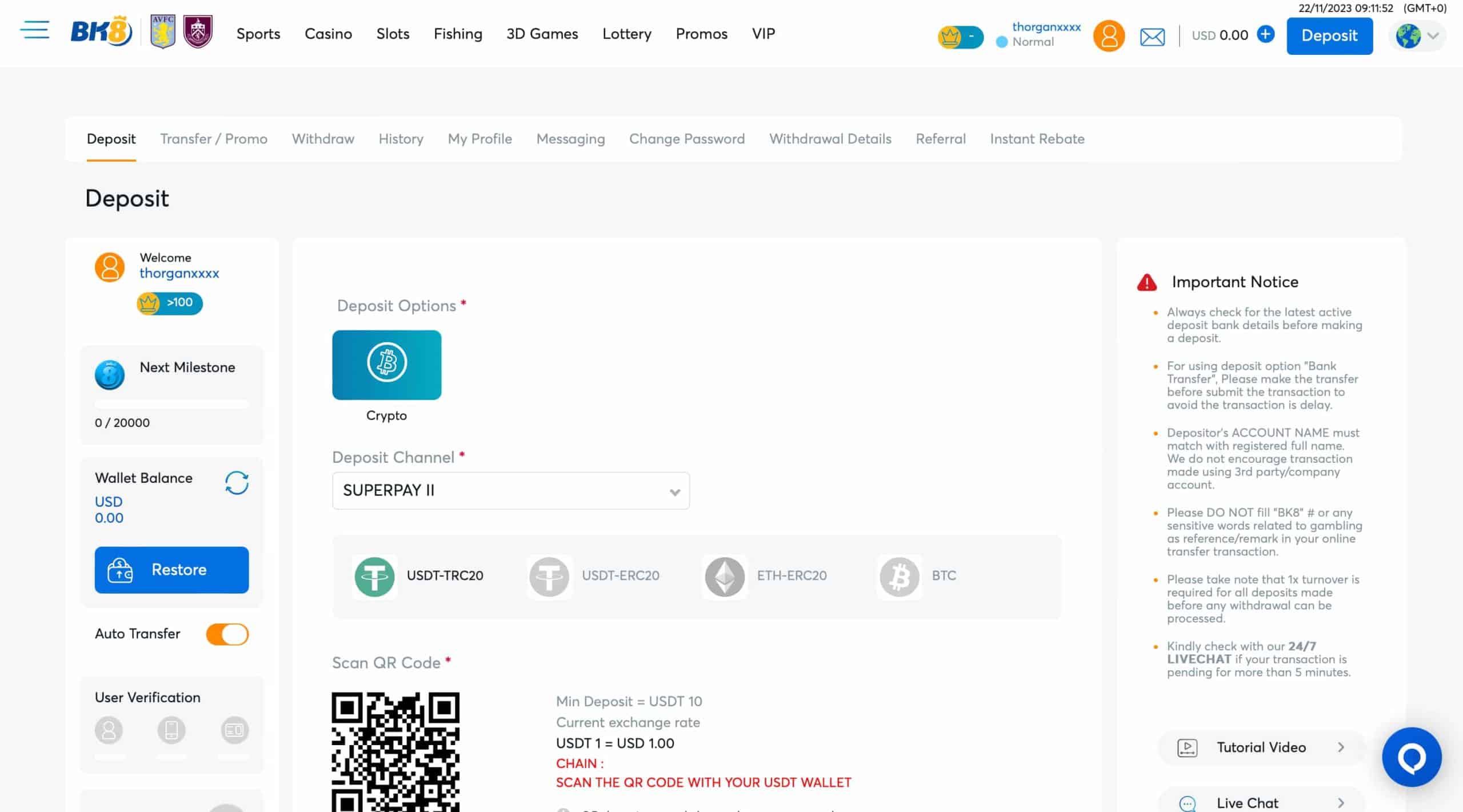This screenshot has height=812, width=1463.
Task: Click the sidebar Wallet Balance USD 0.00 value
Action: point(109,510)
